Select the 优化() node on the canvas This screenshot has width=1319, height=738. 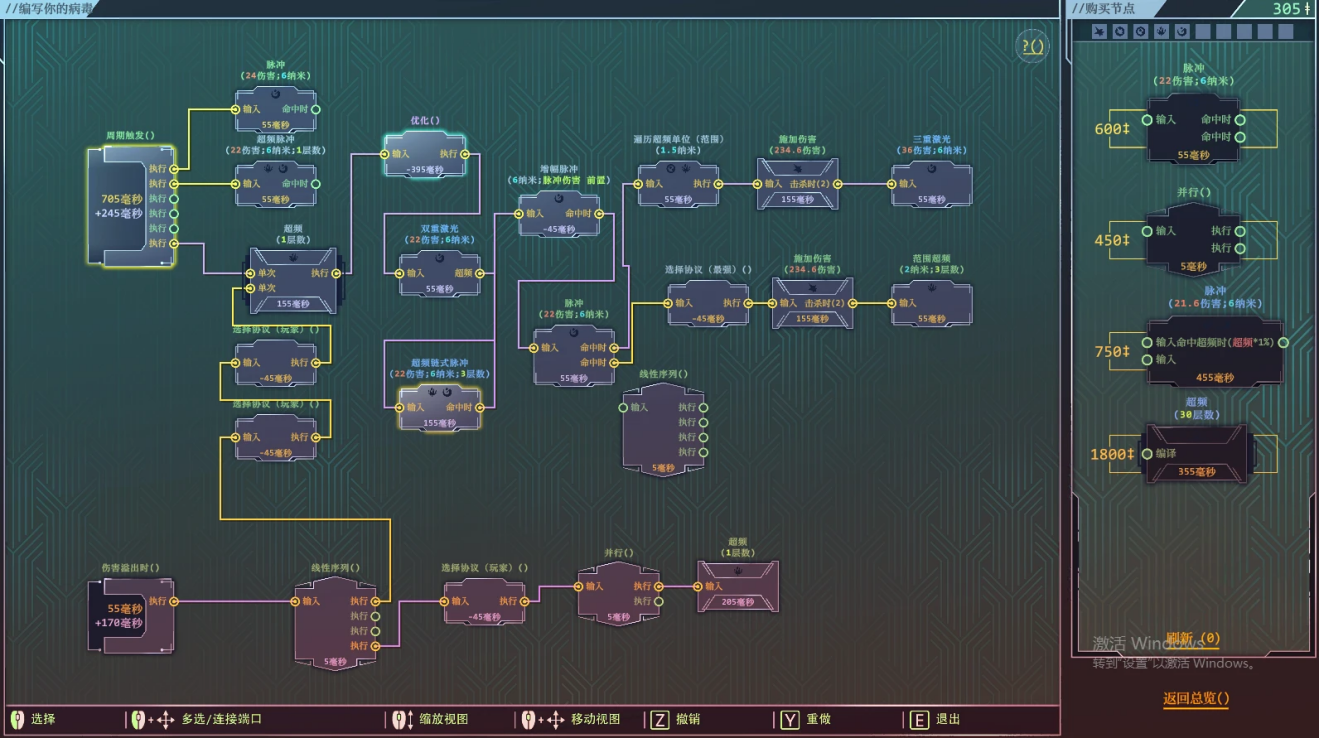pos(425,155)
